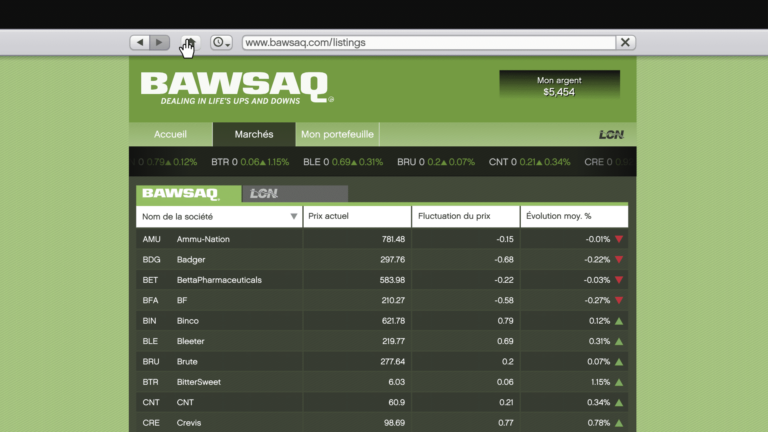Click the Mon argent balance box

559,85
